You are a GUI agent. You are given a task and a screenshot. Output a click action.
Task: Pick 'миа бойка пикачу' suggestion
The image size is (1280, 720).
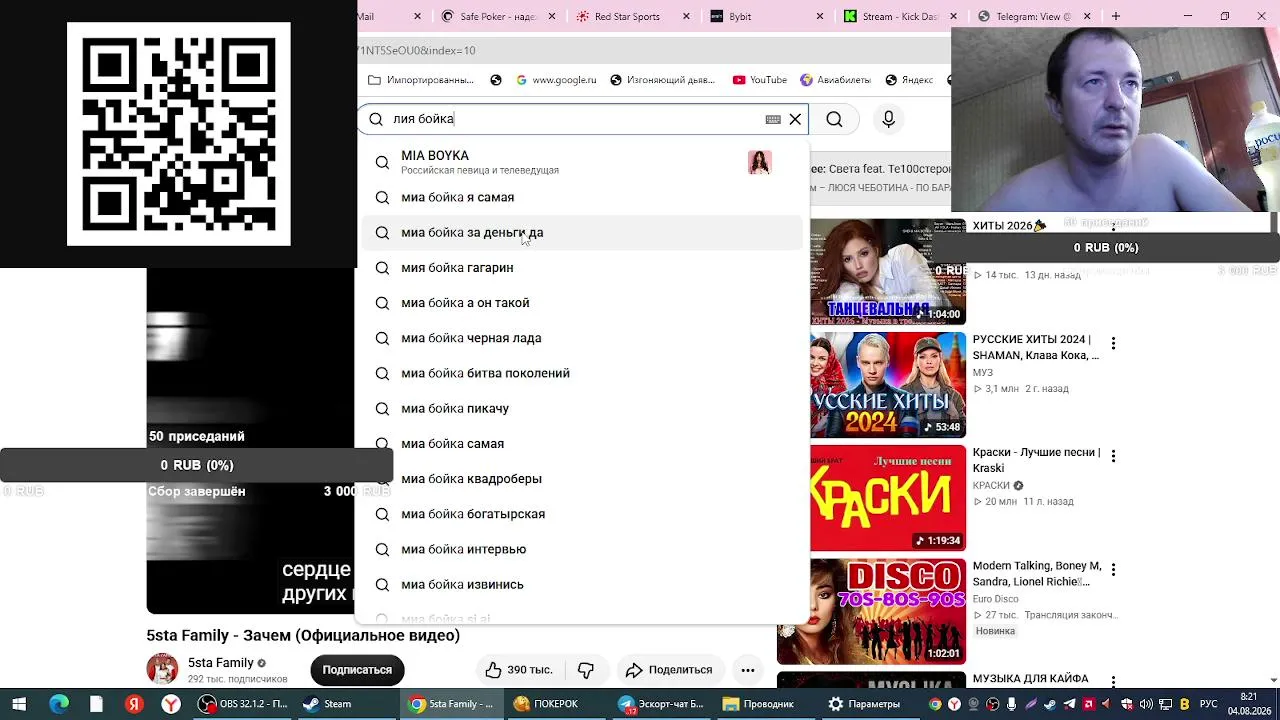pyautogui.click(x=582, y=408)
